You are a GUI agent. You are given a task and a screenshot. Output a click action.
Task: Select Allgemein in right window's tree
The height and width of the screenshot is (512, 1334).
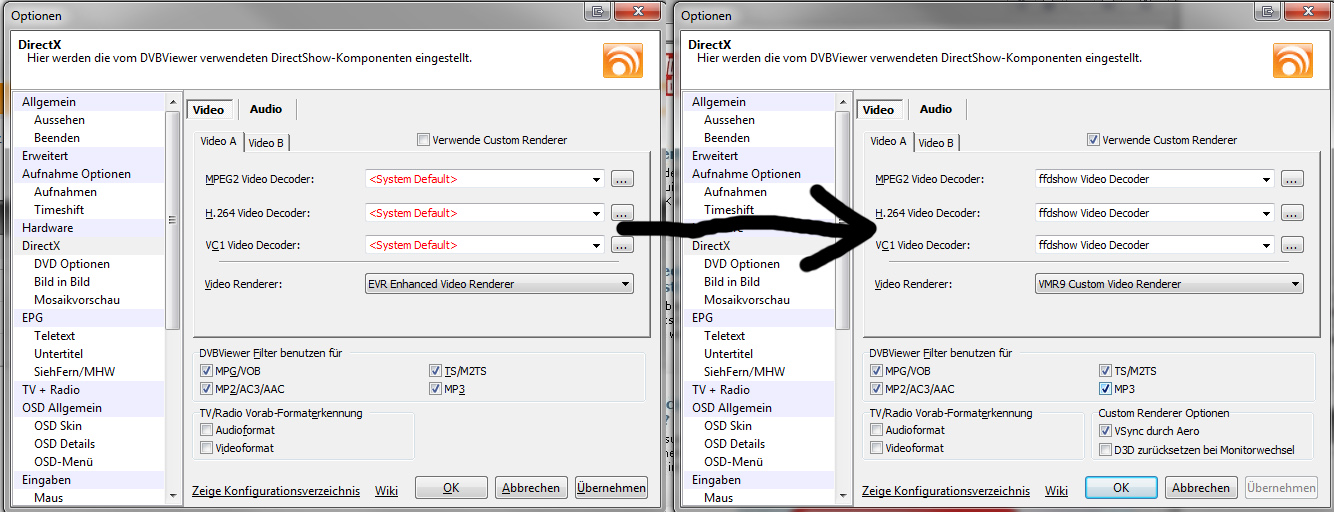(719, 102)
